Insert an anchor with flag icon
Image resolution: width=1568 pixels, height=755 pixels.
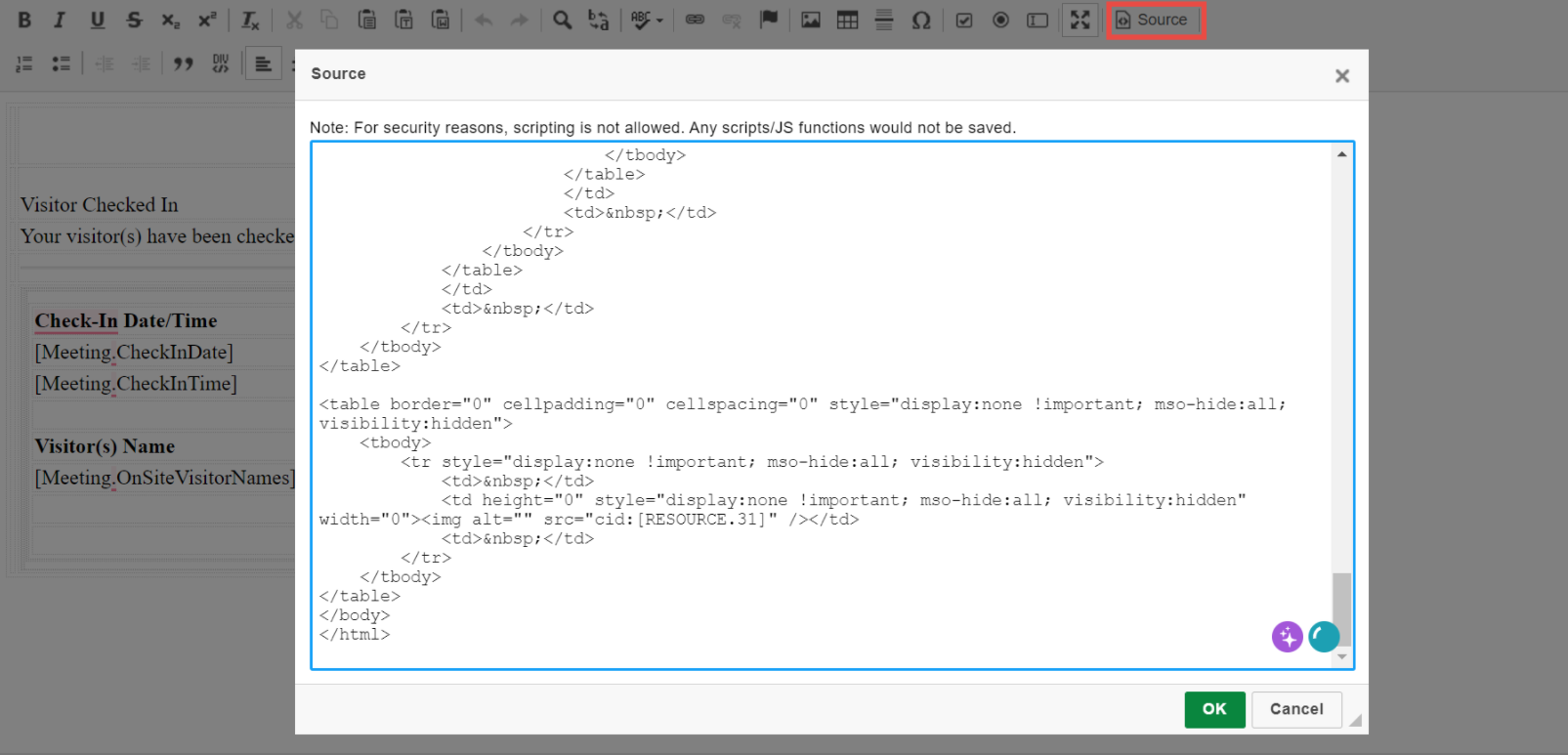pos(769,20)
